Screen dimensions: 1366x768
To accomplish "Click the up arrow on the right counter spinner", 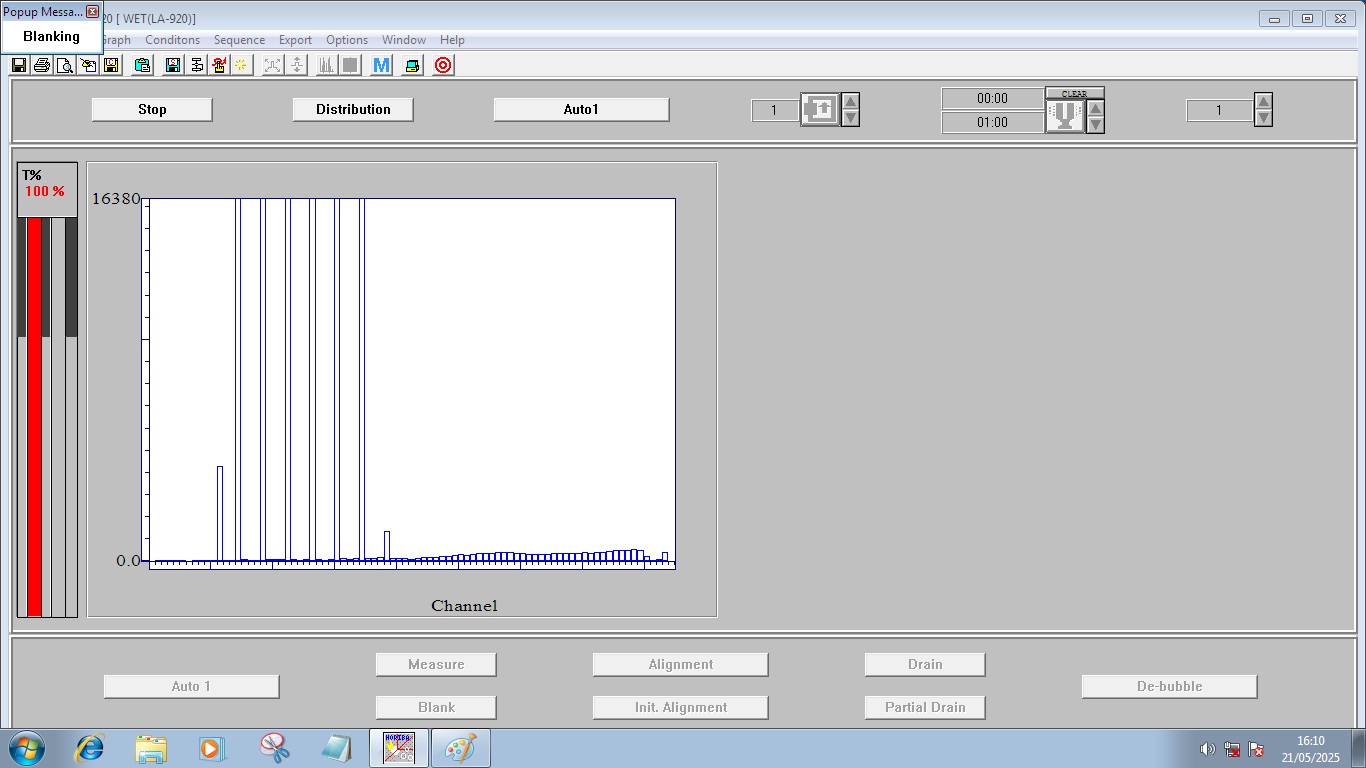I will click(x=1262, y=101).
